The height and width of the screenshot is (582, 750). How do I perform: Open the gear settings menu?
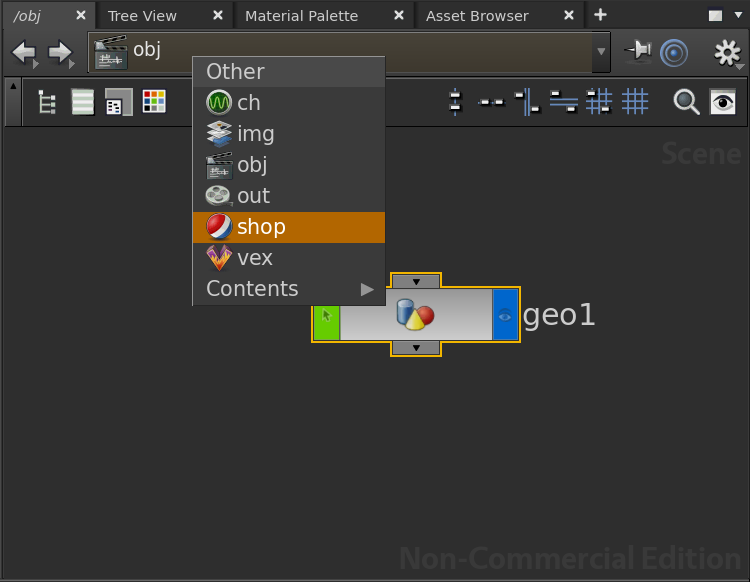727,53
